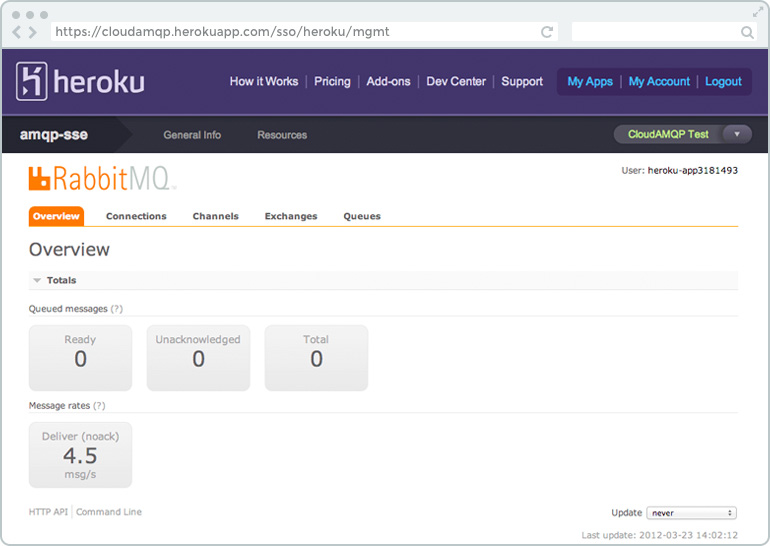Click the browser forward arrow
This screenshot has height=546, width=770.
point(36,32)
